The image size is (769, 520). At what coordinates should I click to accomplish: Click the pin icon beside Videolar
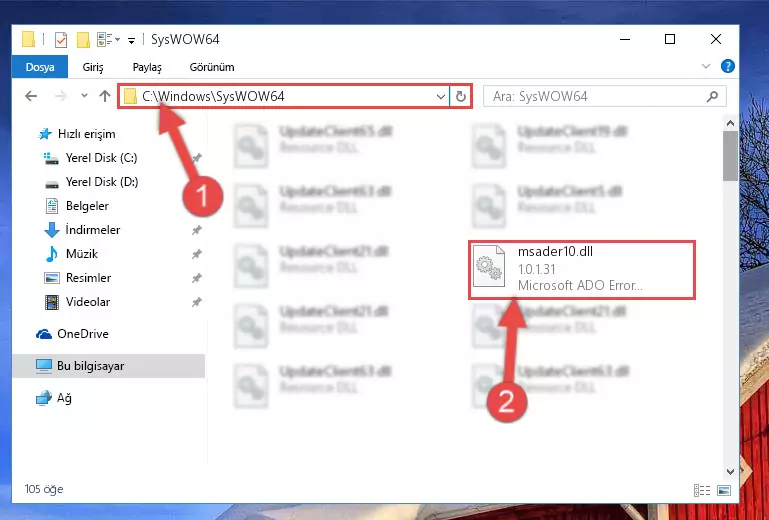click(x=197, y=302)
